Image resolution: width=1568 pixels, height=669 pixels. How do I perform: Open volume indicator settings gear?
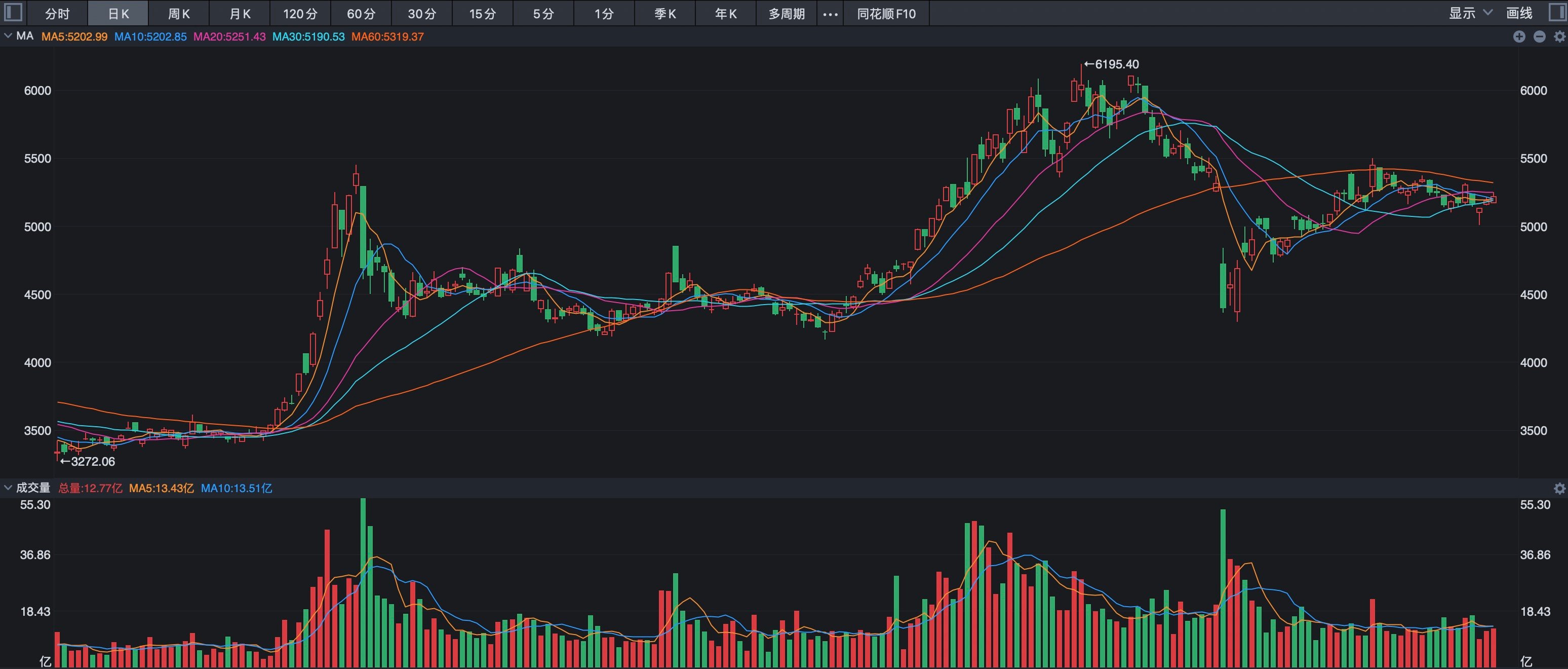pyautogui.click(x=1559, y=488)
